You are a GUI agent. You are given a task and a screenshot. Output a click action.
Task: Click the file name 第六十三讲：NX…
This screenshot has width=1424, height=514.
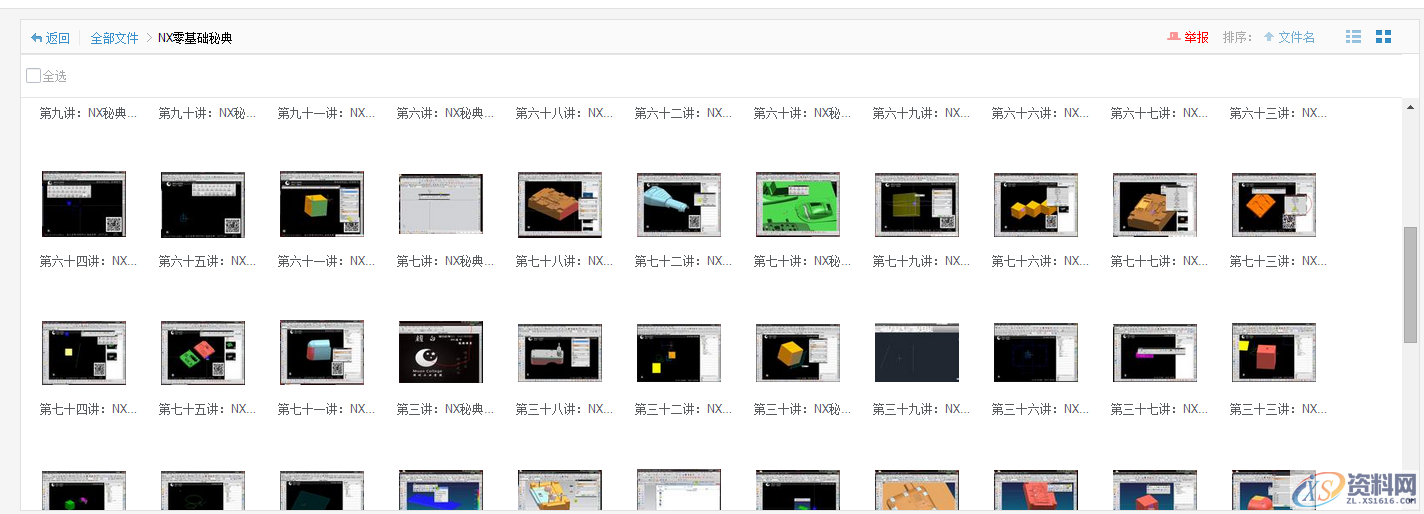click(1279, 113)
